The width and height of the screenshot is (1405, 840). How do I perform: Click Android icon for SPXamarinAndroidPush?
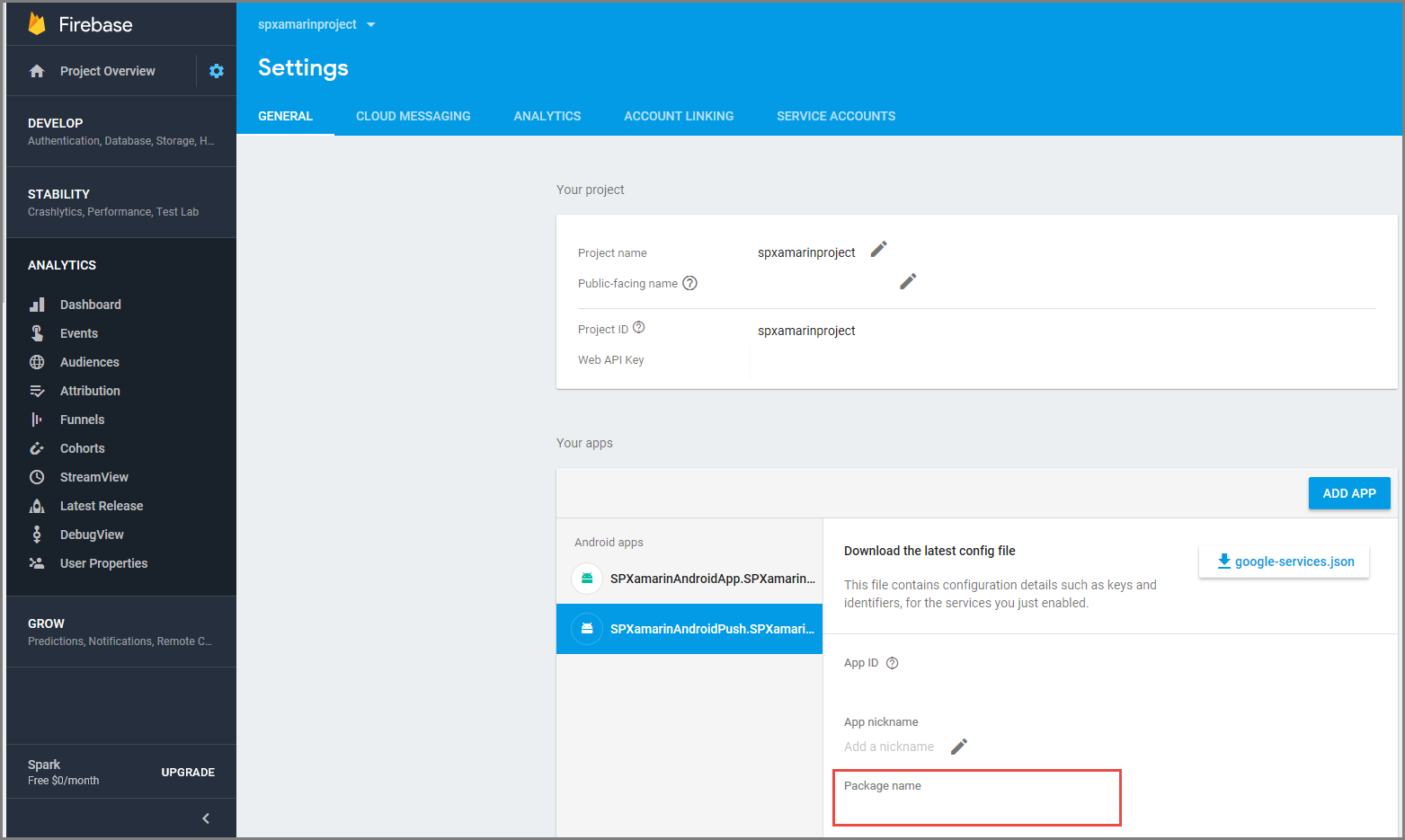tap(587, 628)
